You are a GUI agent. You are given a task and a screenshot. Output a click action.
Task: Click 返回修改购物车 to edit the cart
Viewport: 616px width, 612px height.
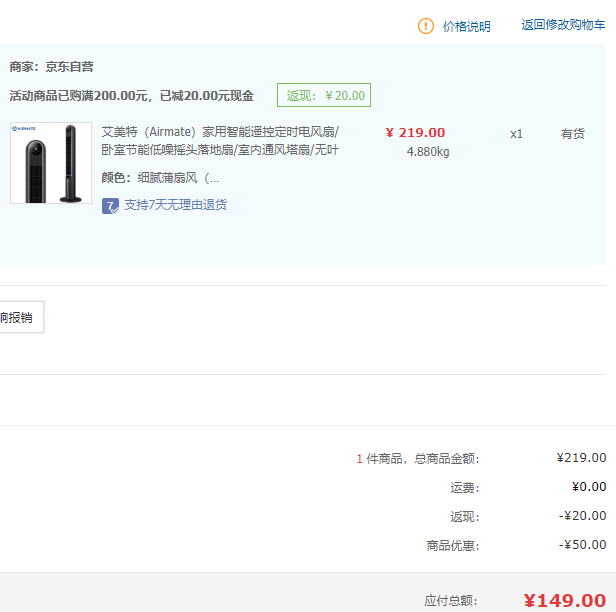point(563,25)
